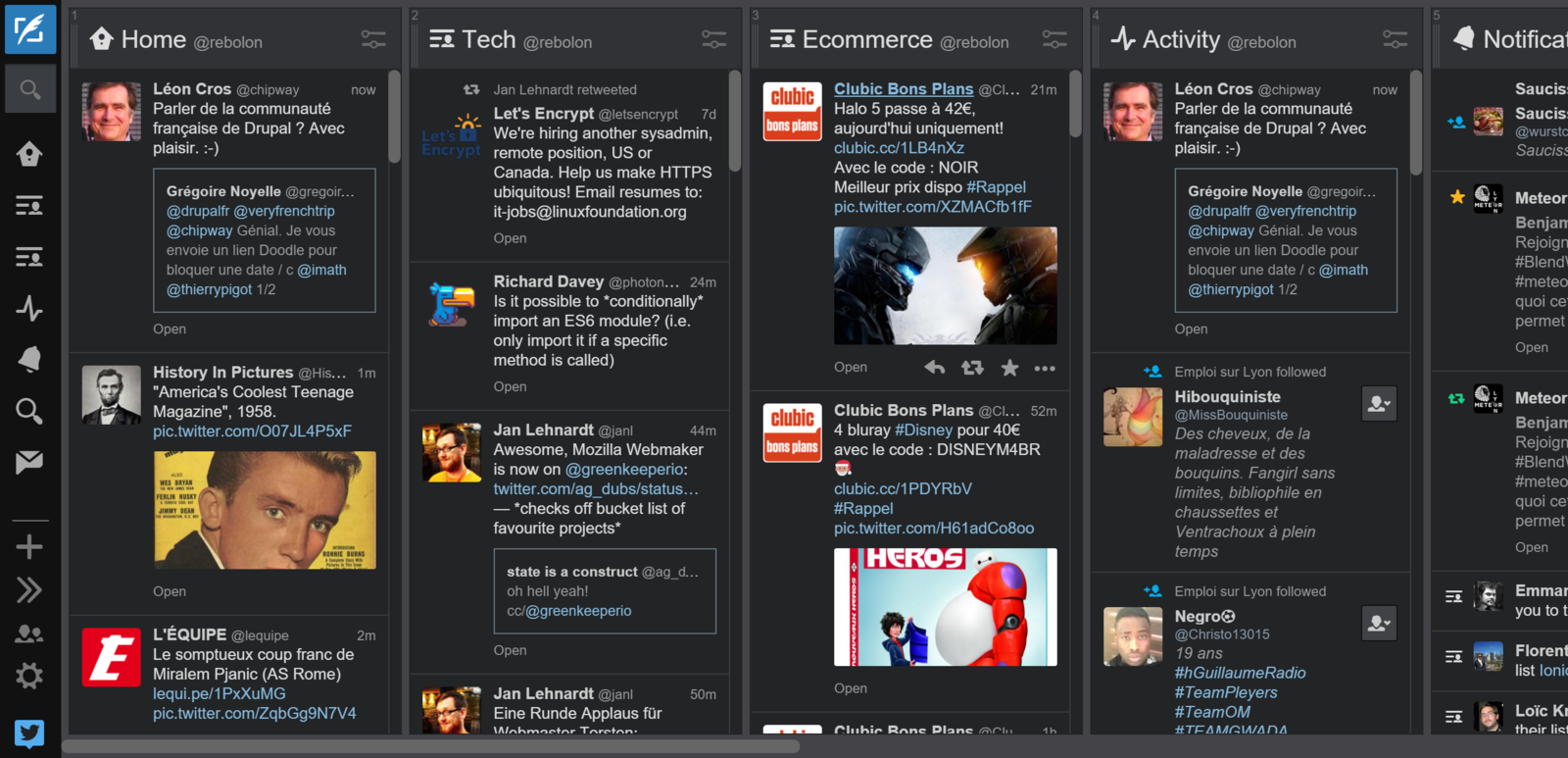Click Richard Davey's toucan avatar
Image resolution: width=1568 pixels, height=758 pixels.
[452, 304]
